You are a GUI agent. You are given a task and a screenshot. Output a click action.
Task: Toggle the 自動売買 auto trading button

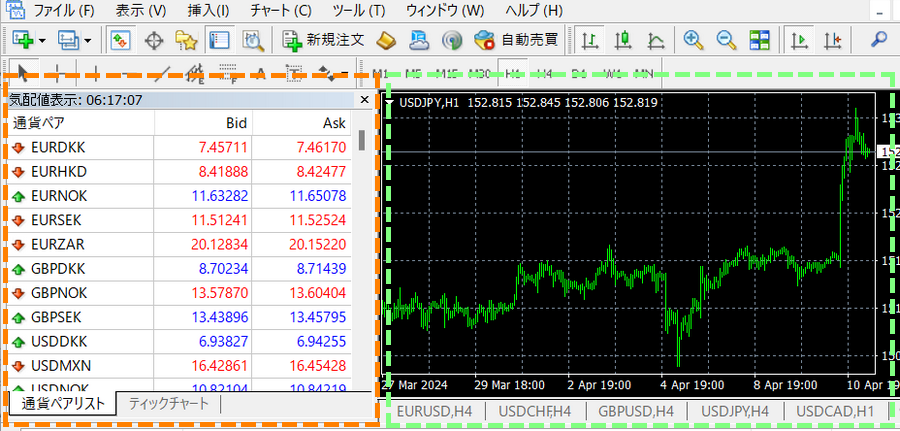click(515, 40)
